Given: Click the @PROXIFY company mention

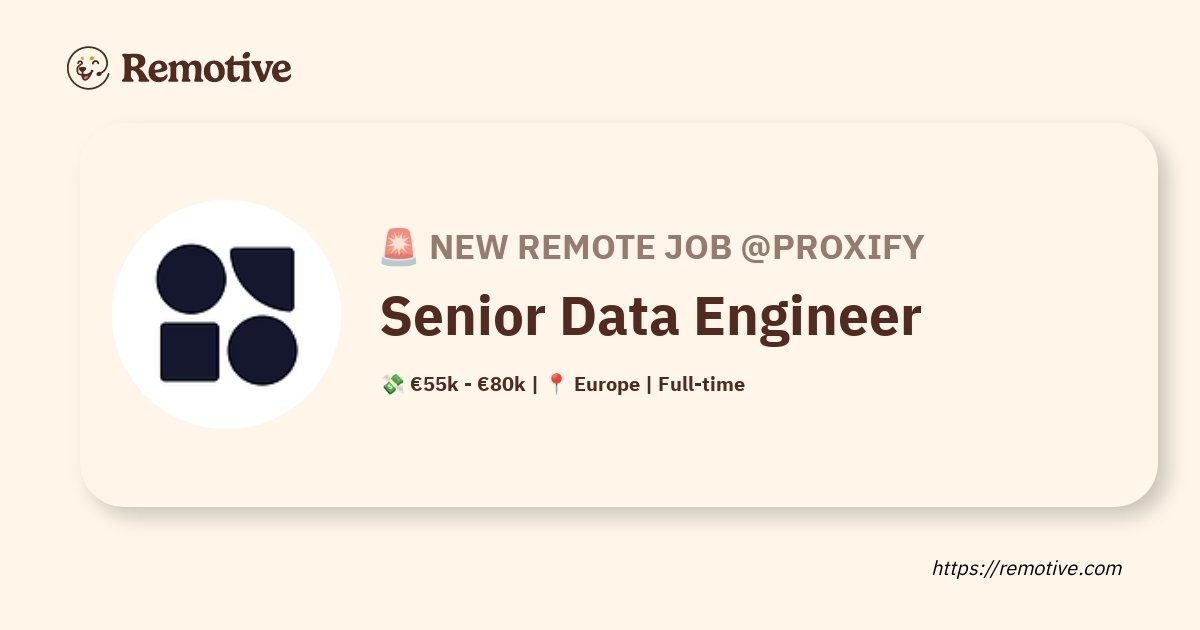Looking at the screenshot, I should (832, 247).
